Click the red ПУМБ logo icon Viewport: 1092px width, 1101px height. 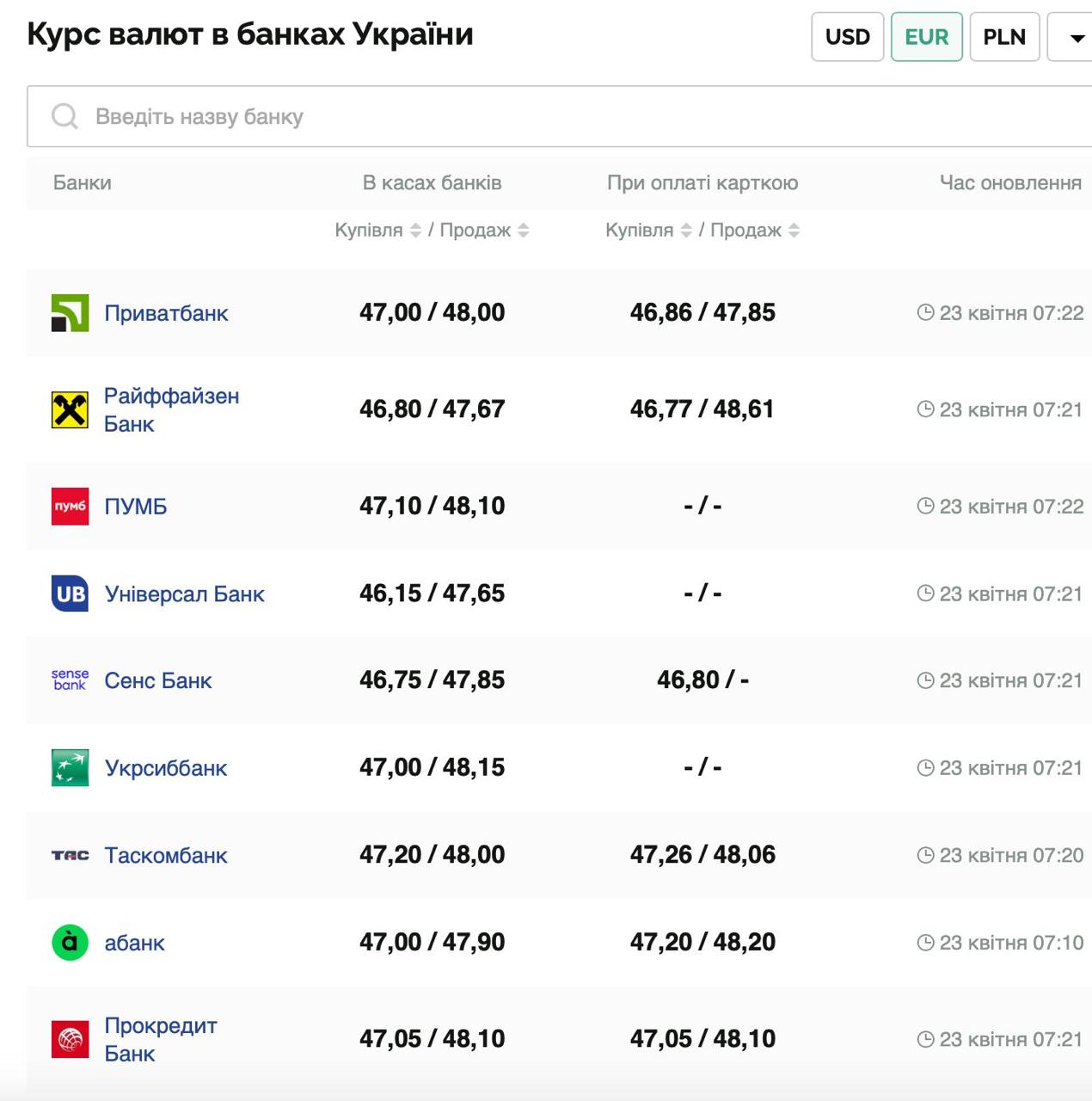click(x=70, y=507)
